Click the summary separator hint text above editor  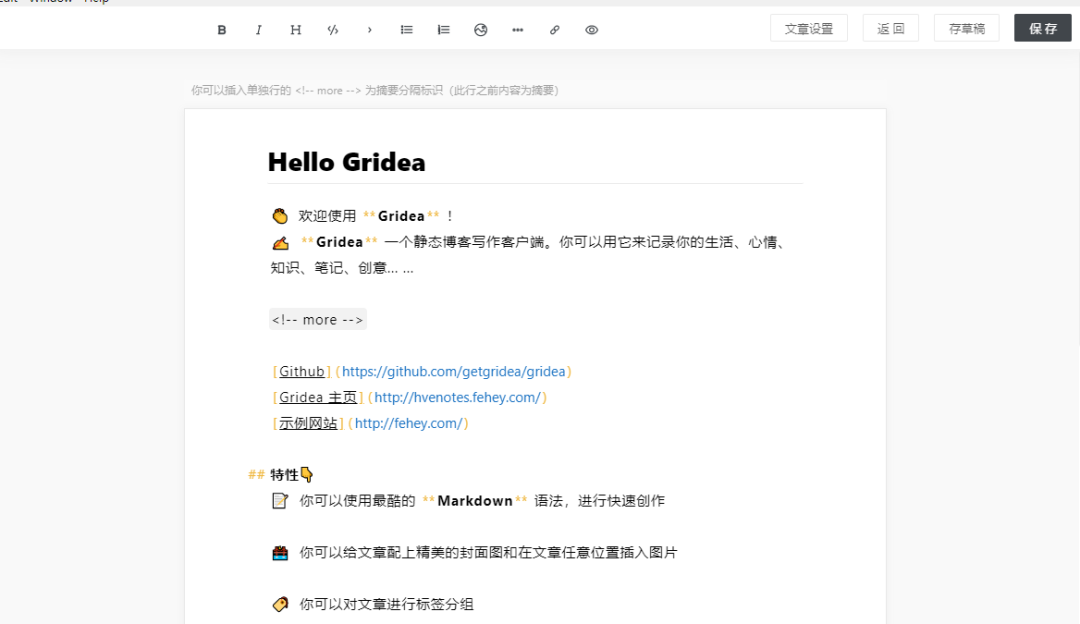pos(375,90)
